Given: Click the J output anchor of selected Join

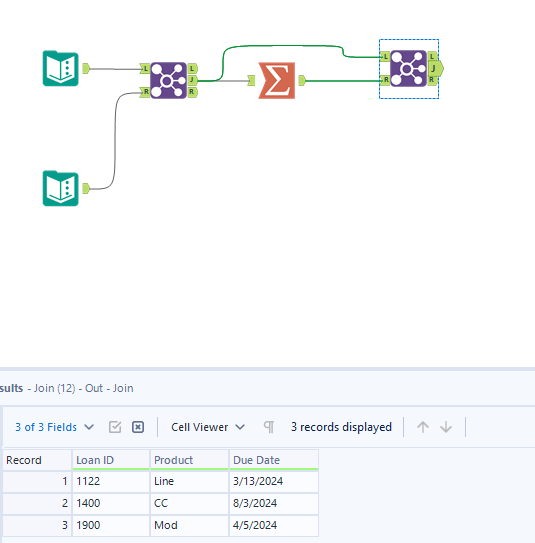Looking at the screenshot, I should pos(436,68).
